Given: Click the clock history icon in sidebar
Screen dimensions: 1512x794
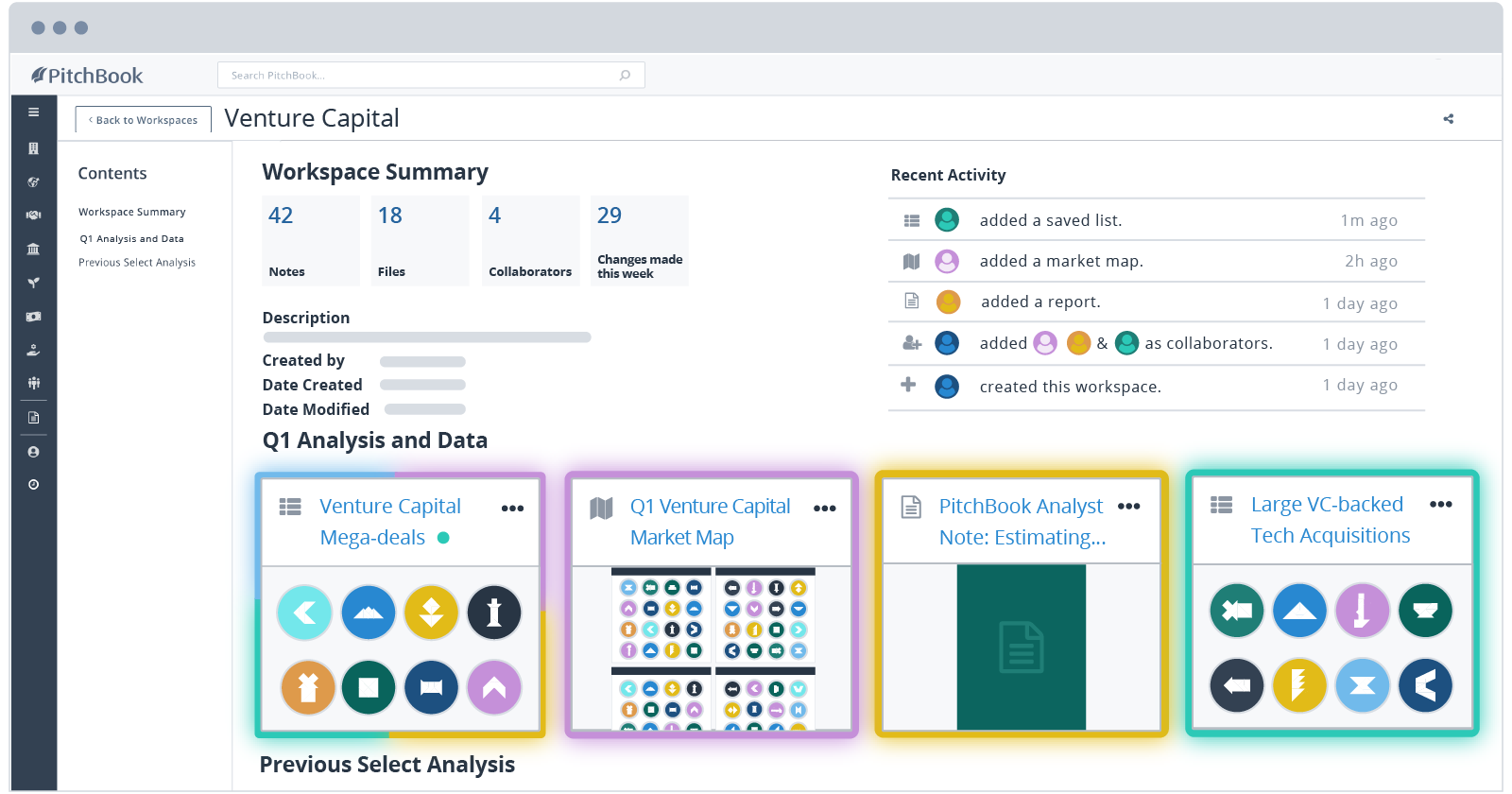Looking at the screenshot, I should click(x=33, y=485).
